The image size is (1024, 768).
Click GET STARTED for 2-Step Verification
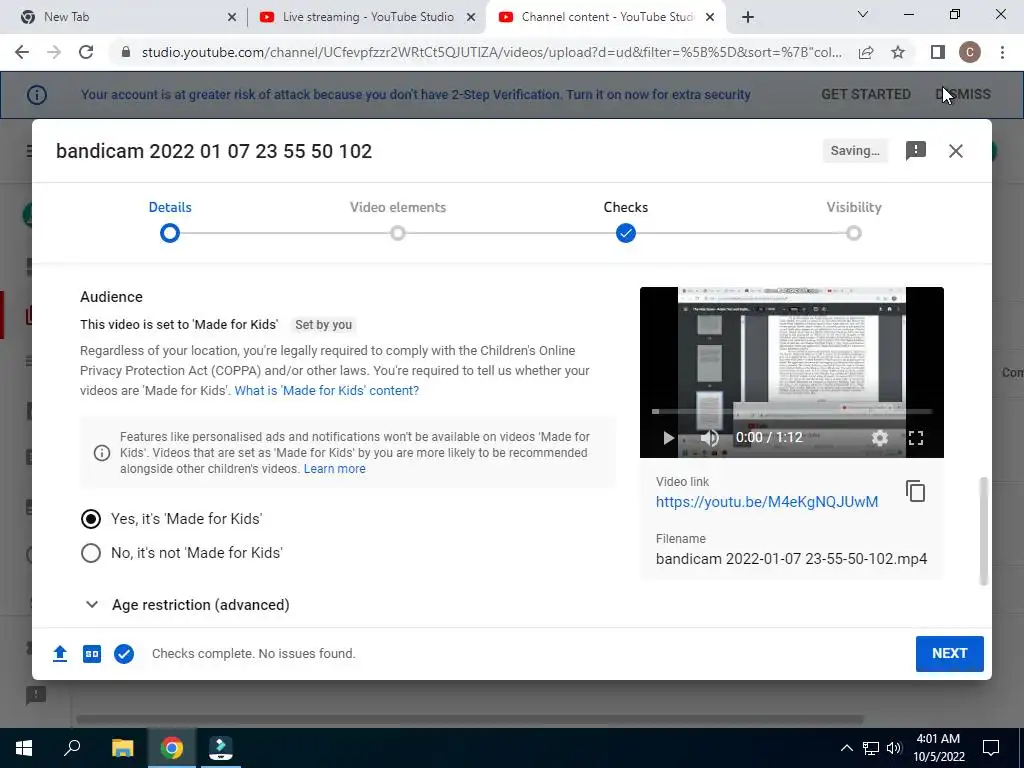pyautogui.click(x=865, y=95)
